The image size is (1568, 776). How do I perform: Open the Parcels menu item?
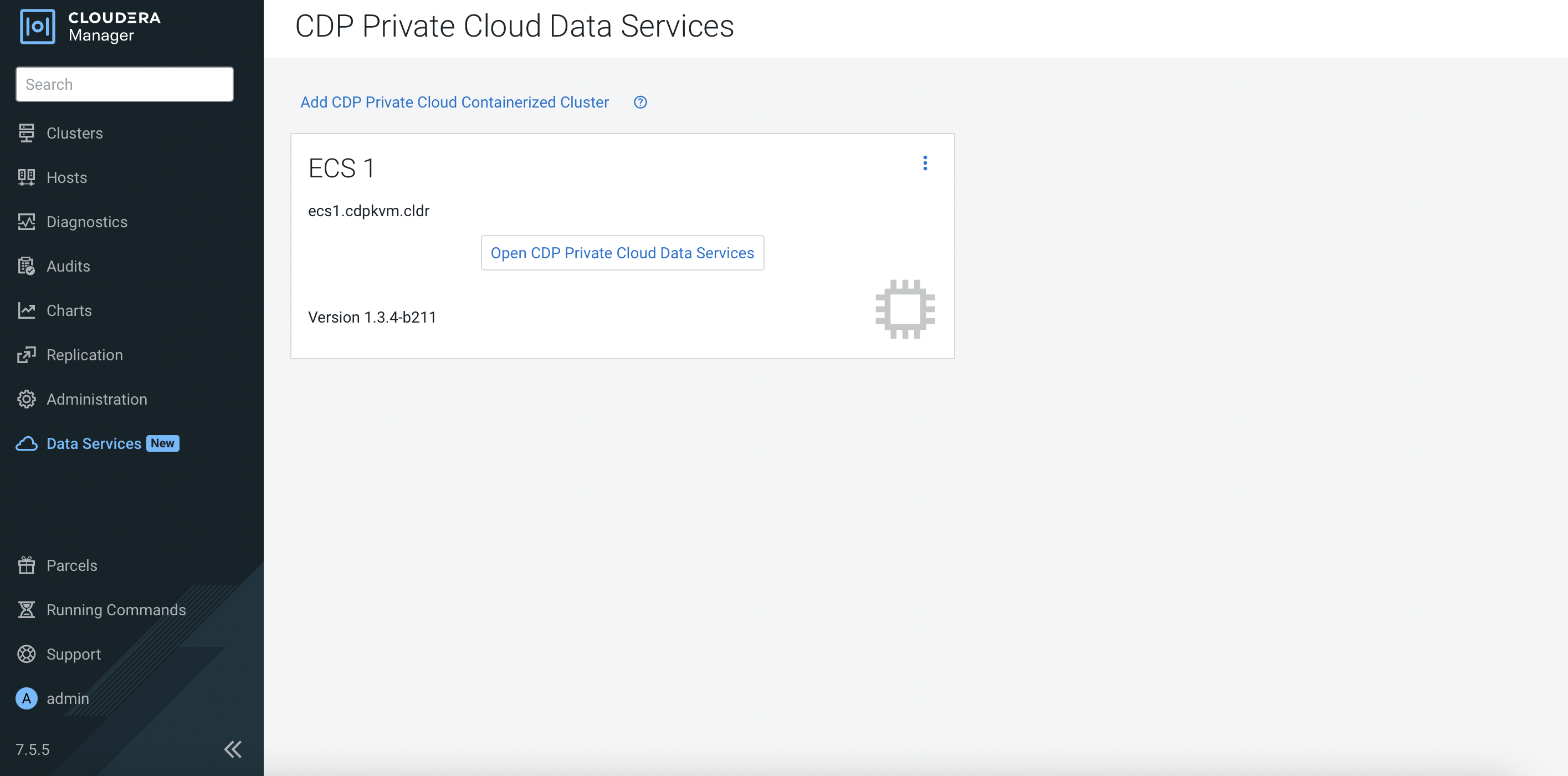click(x=71, y=565)
